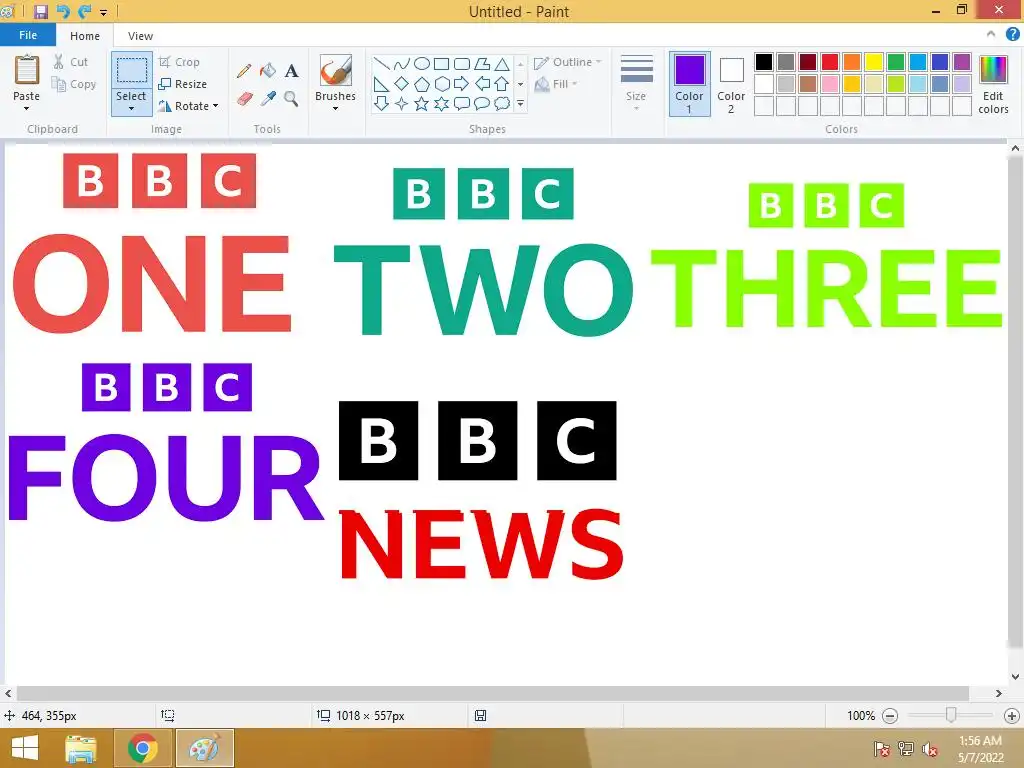Click the zoom out minus button
Image resolution: width=1024 pixels, height=768 pixels.
889,716
